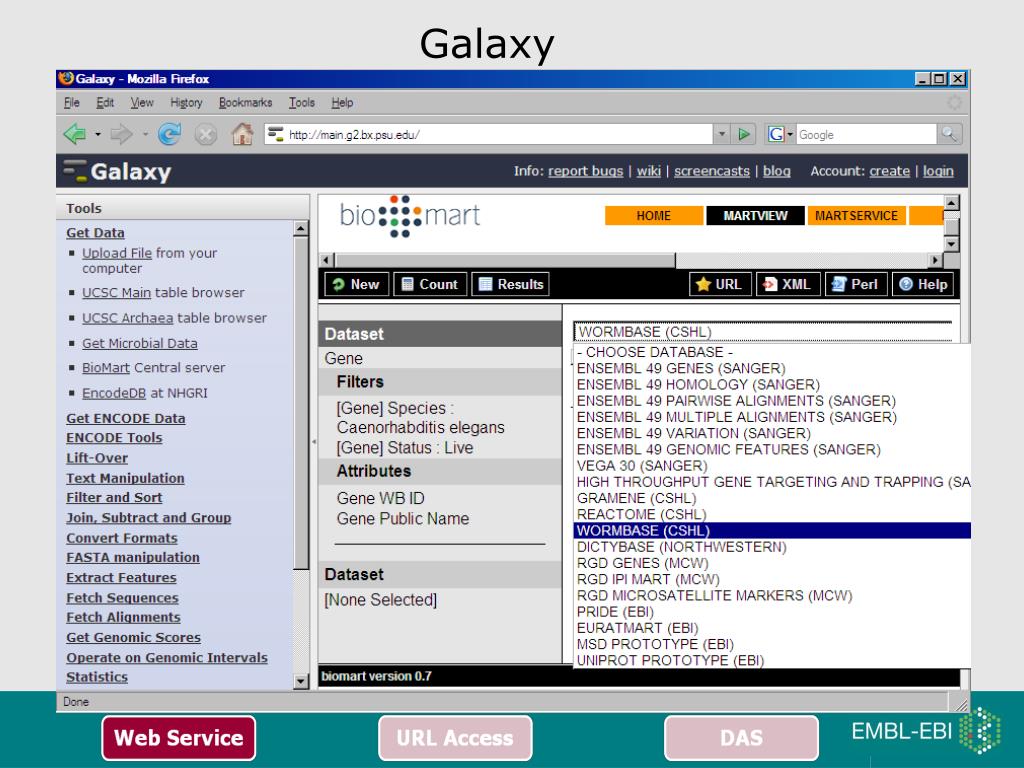Switch to the HOME tab in BioMart
Image resolution: width=1024 pixels, height=768 pixels.
[x=654, y=216]
